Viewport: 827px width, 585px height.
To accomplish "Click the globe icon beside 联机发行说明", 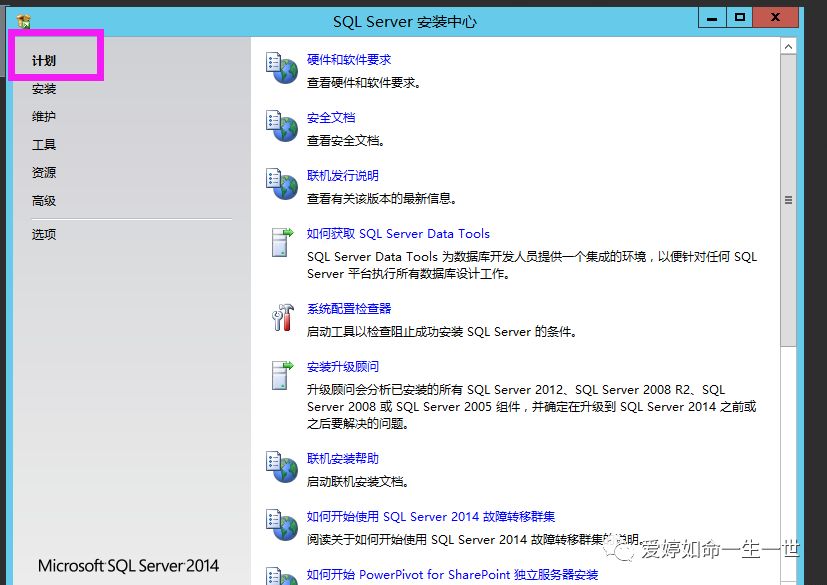I will [x=282, y=184].
